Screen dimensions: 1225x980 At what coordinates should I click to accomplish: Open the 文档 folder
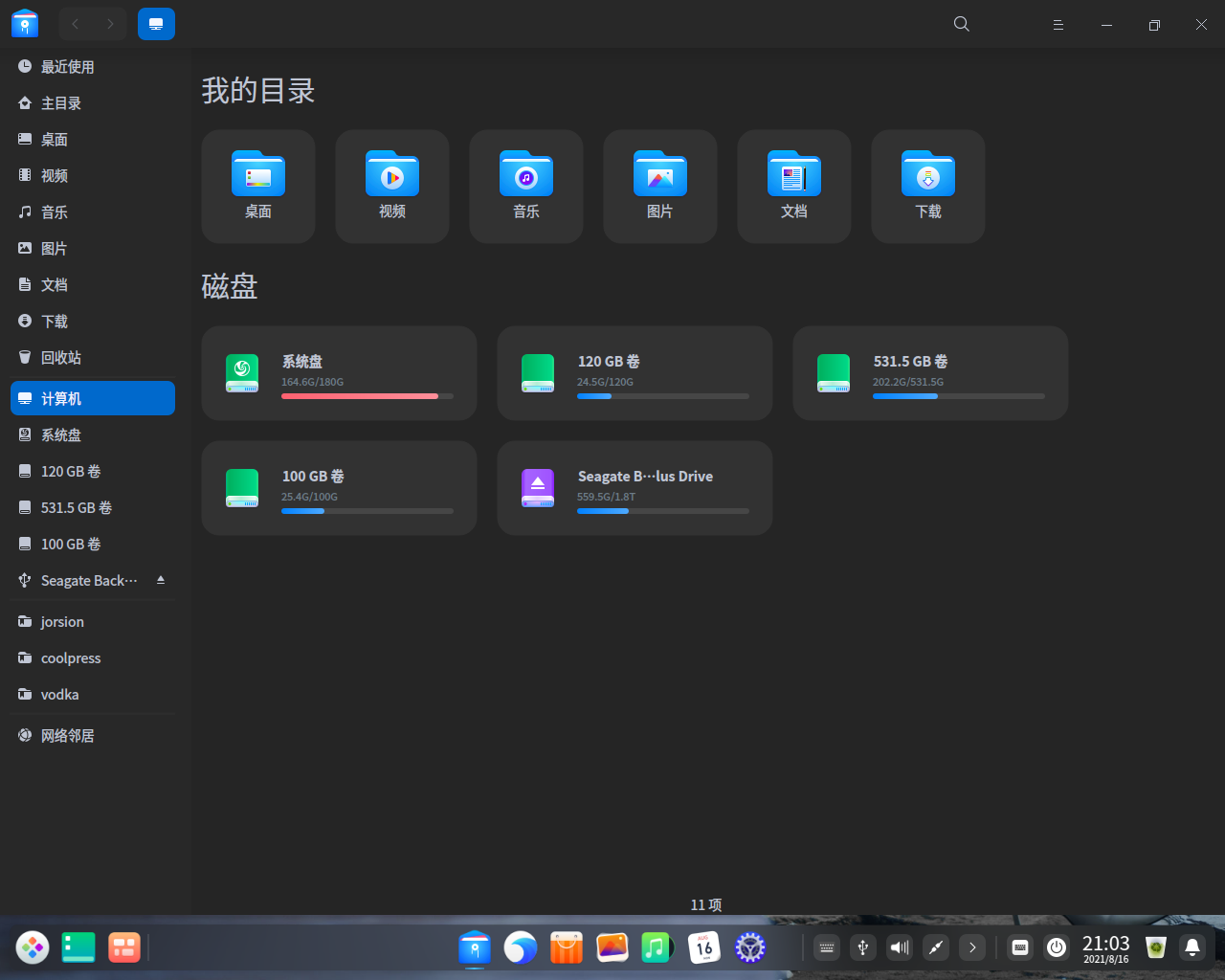point(794,186)
